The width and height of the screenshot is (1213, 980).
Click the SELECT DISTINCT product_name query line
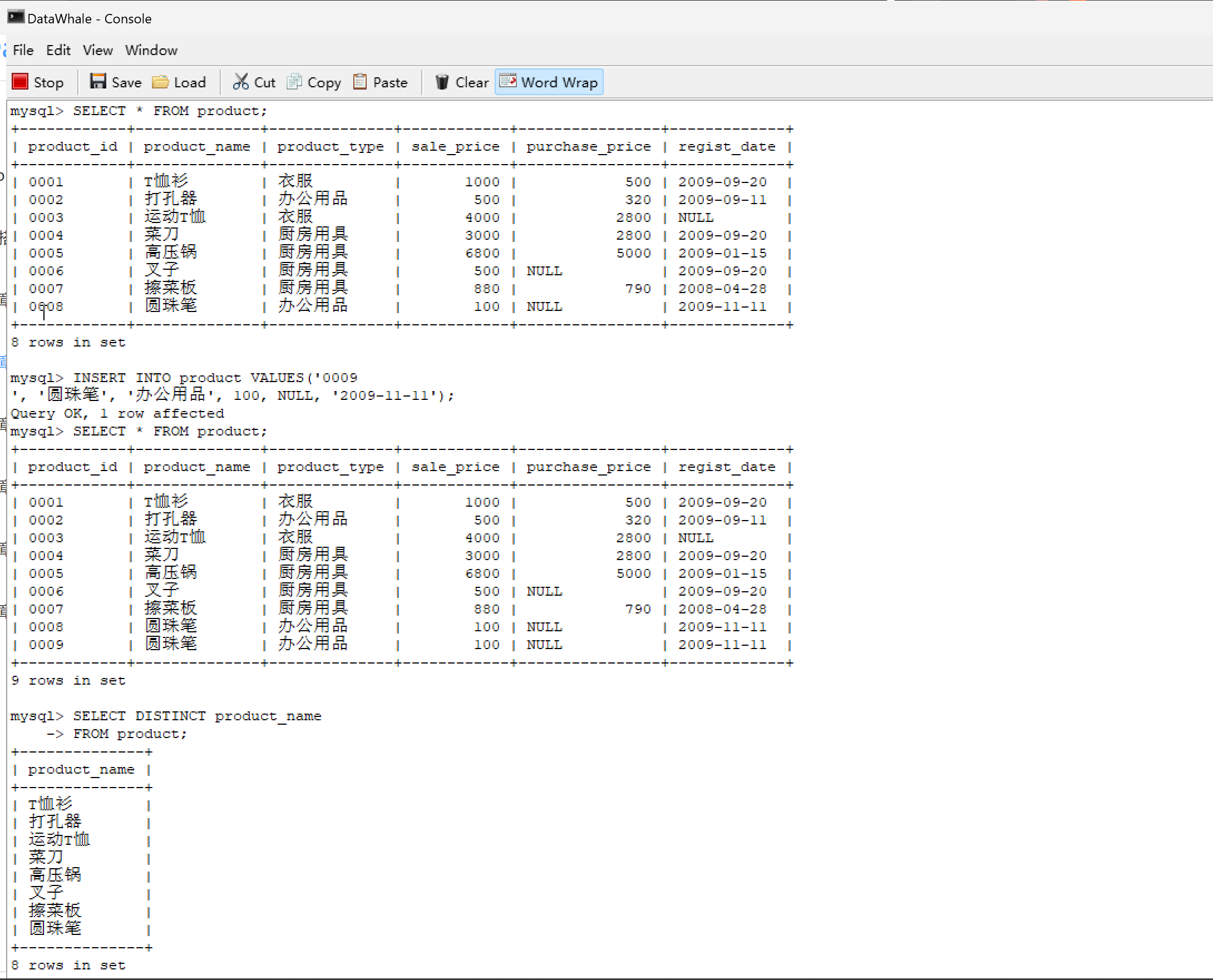click(196, 716)
